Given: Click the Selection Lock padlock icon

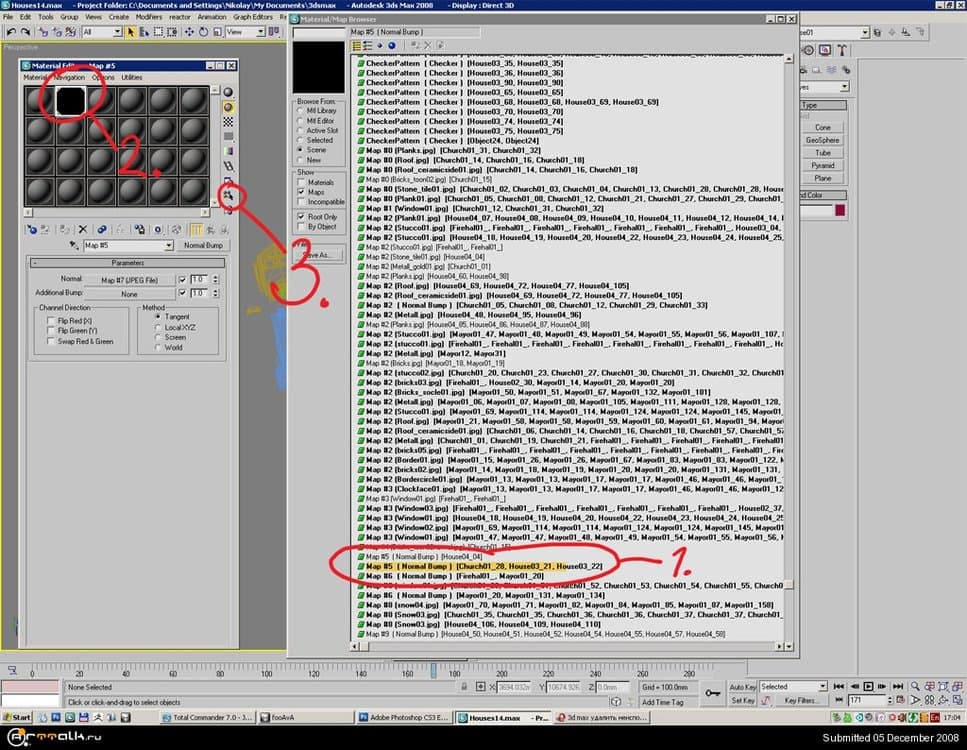Looking at the screenshot, I should click(x=464, y=686).
